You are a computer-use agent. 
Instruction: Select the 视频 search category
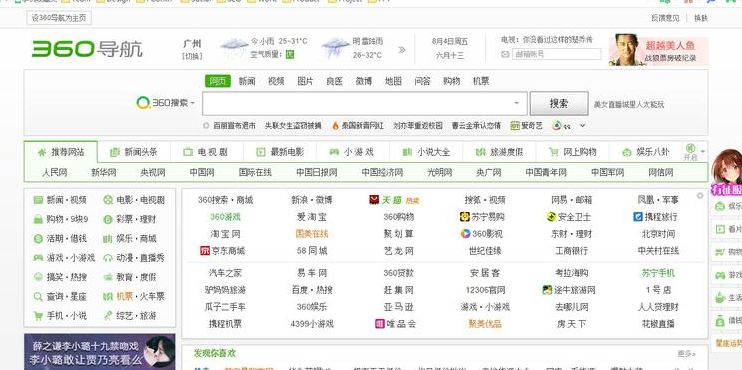coord(276,81)
